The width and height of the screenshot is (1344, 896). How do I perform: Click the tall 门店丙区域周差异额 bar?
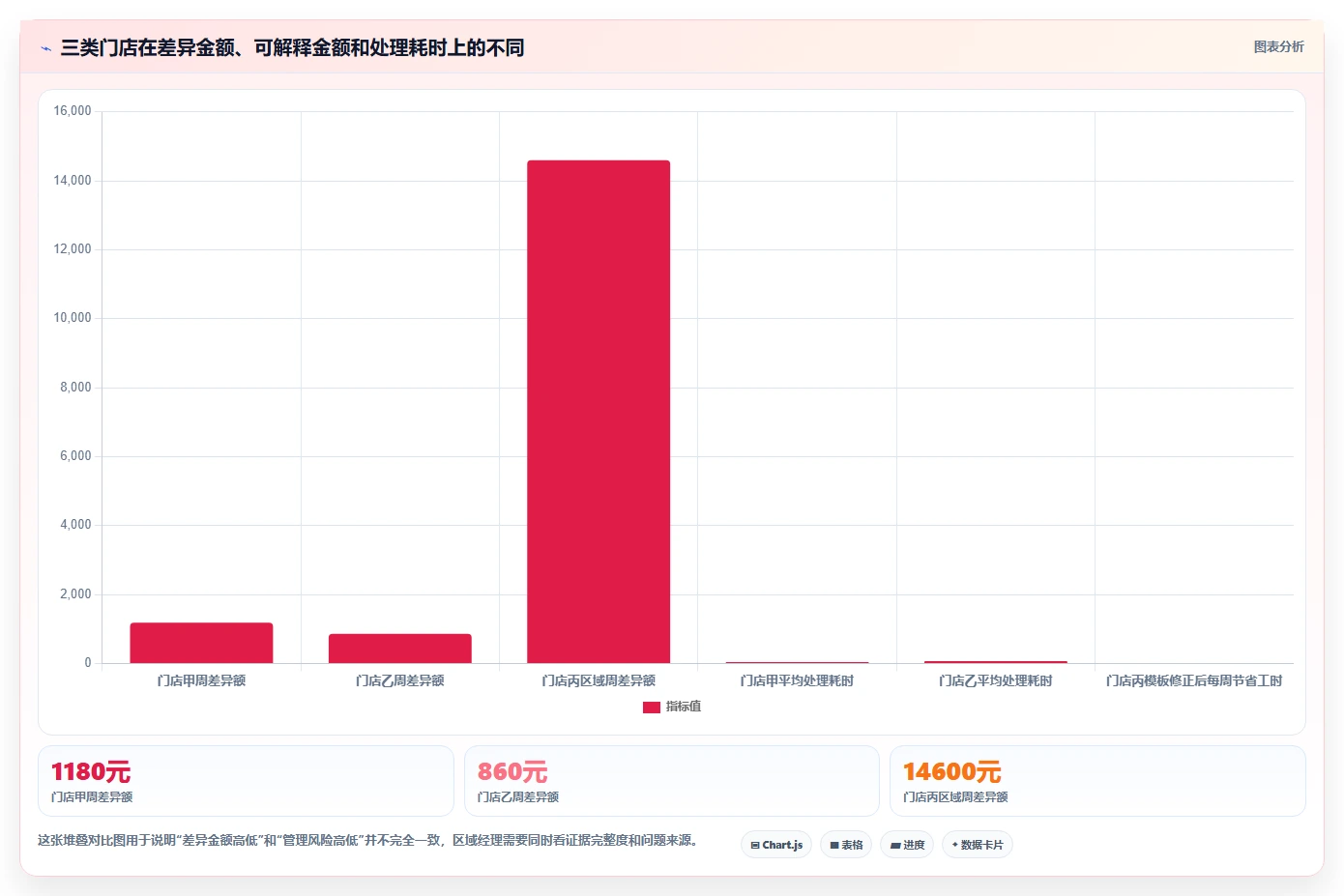[x=599, y=412]
